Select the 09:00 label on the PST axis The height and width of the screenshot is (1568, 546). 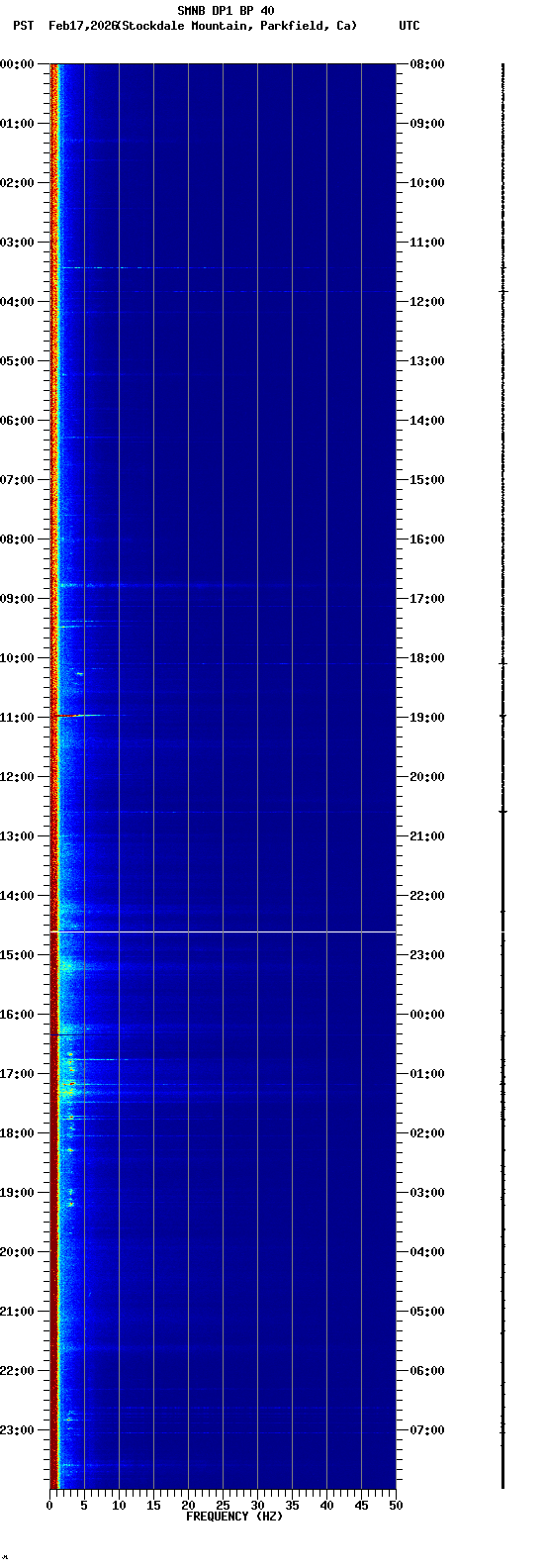pyautogui.click(x=18, y=599)
